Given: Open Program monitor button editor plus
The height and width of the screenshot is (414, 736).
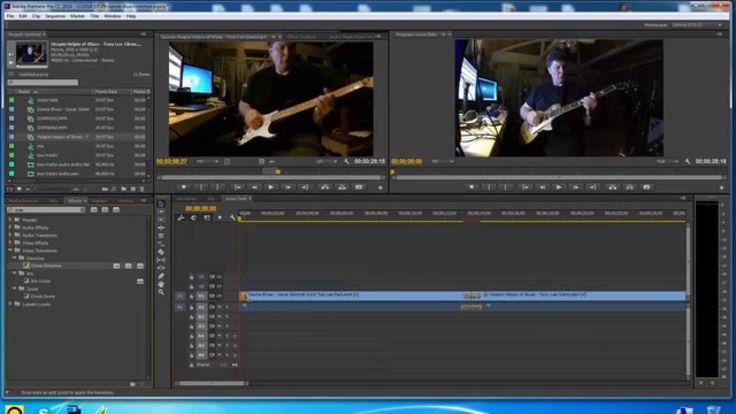Looking at the screenshot, I should pyautogui.click(x=721, y=188).
